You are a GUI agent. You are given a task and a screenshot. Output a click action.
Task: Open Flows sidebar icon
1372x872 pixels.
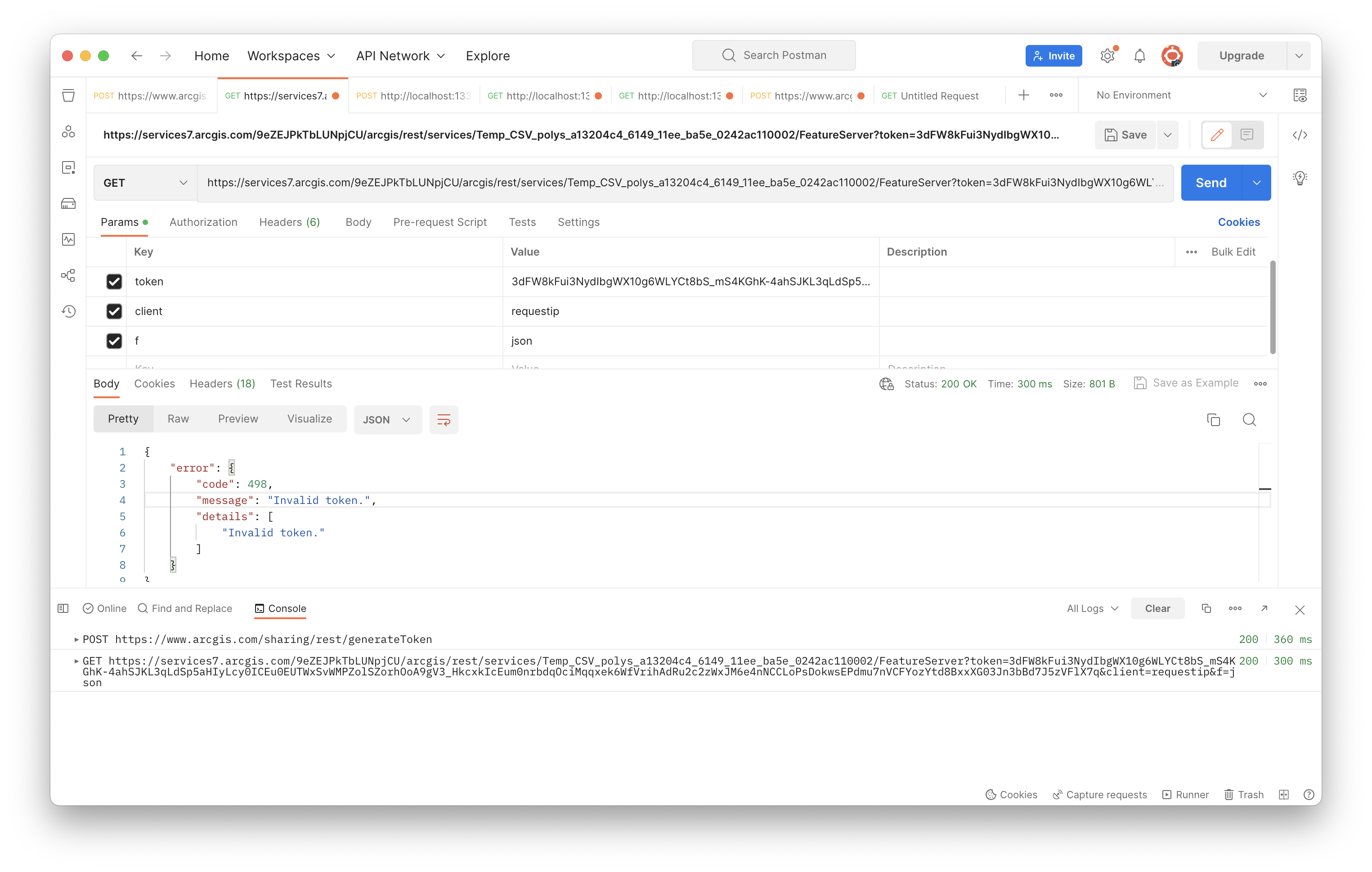pyautogui.click(x=68, y=275)
